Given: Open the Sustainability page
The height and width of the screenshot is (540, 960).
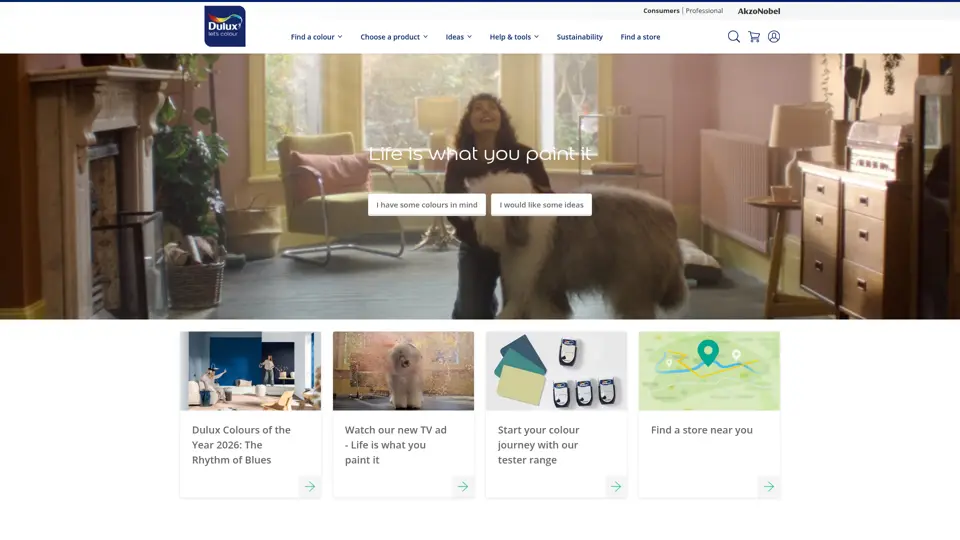Looking at the screenshot, I should tap(579, 37).
